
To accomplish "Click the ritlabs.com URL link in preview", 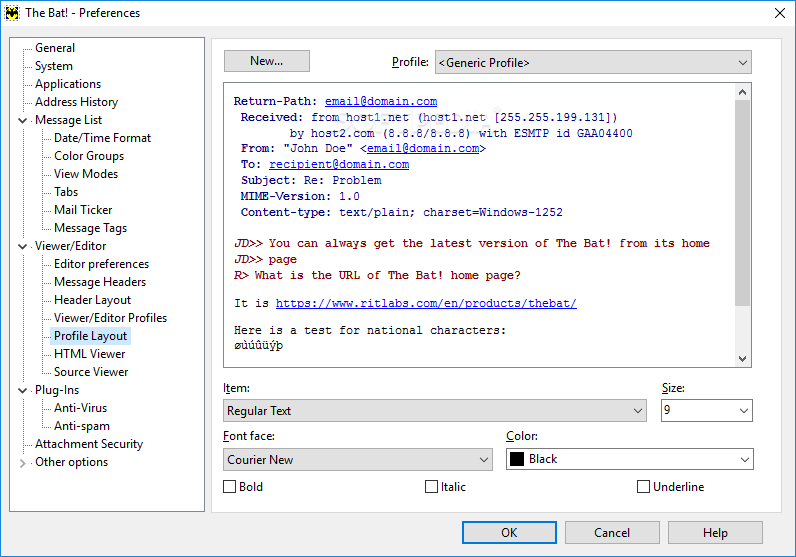I will (x=426, y=303).
